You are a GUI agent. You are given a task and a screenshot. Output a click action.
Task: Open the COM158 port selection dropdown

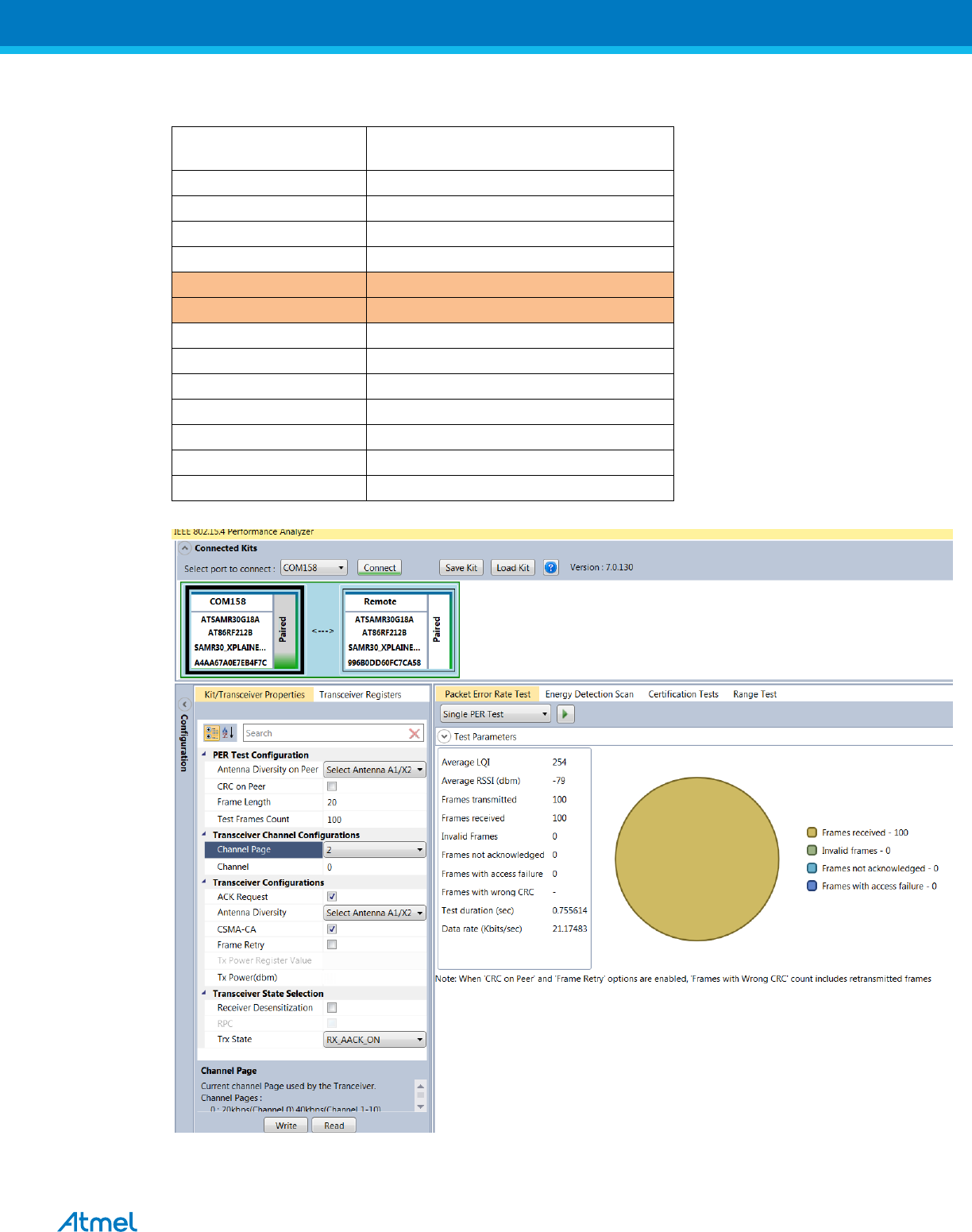314,568
